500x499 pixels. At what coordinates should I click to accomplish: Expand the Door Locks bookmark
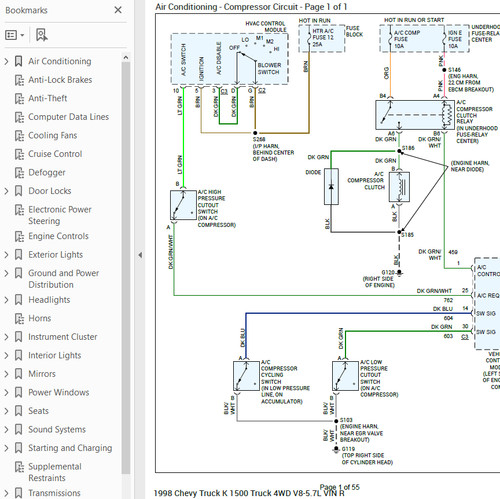(x=6, y=191)
